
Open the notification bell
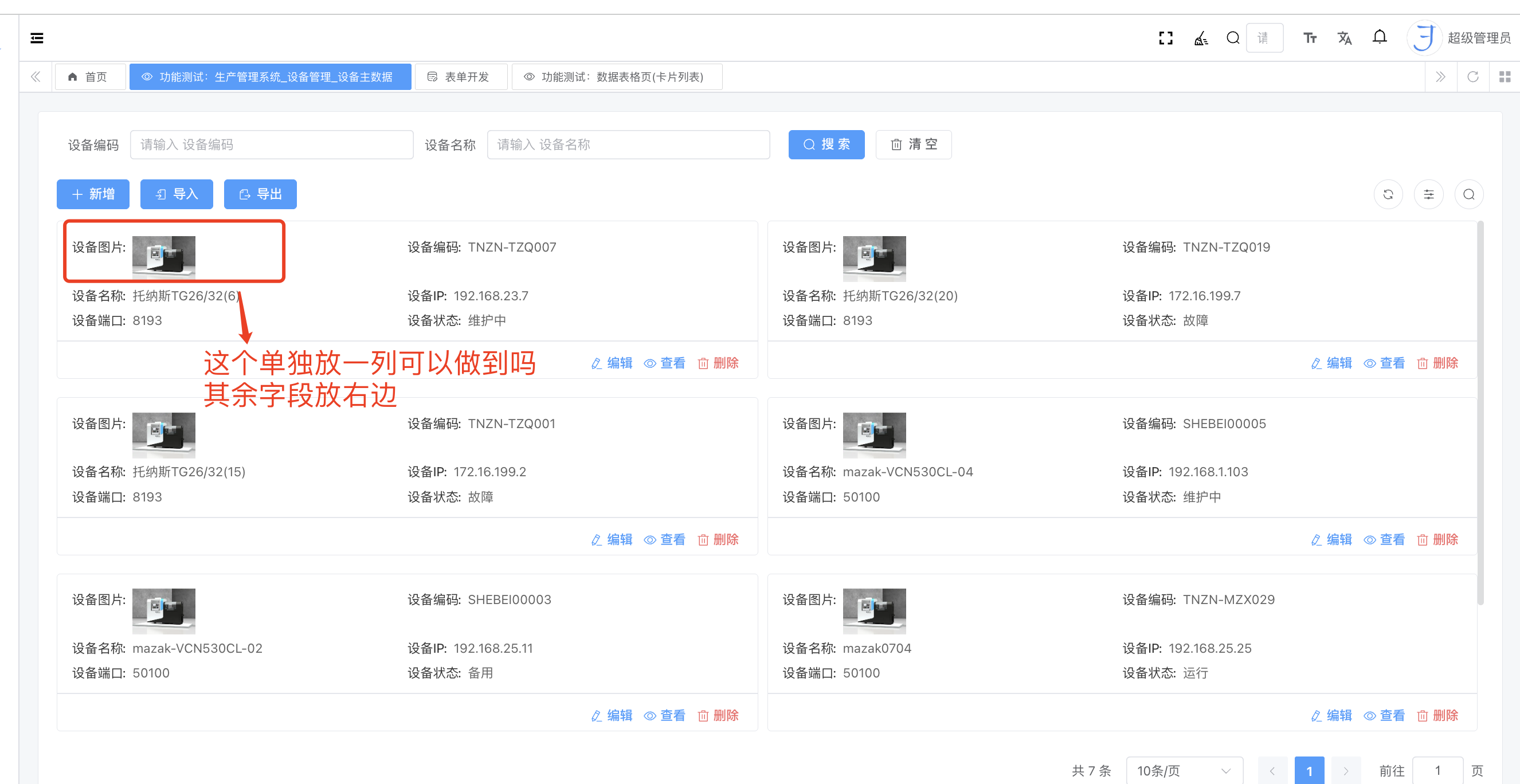(x=1379, y=37)
